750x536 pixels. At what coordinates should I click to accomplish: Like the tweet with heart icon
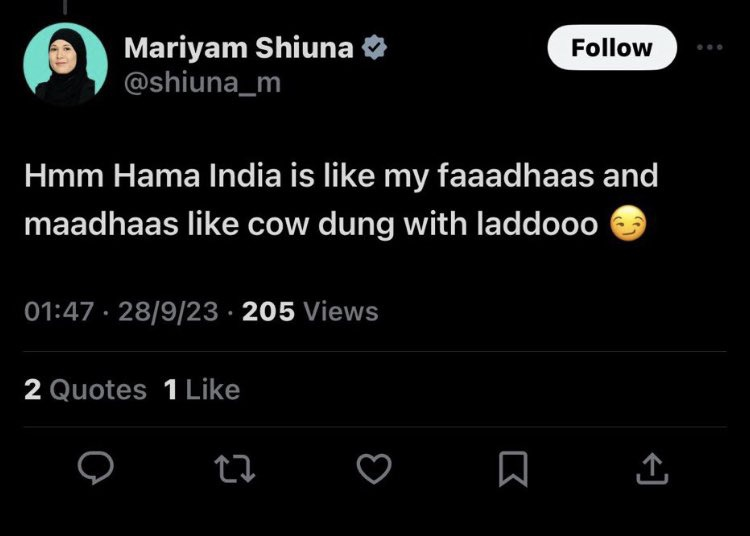[x=375, y=468]
